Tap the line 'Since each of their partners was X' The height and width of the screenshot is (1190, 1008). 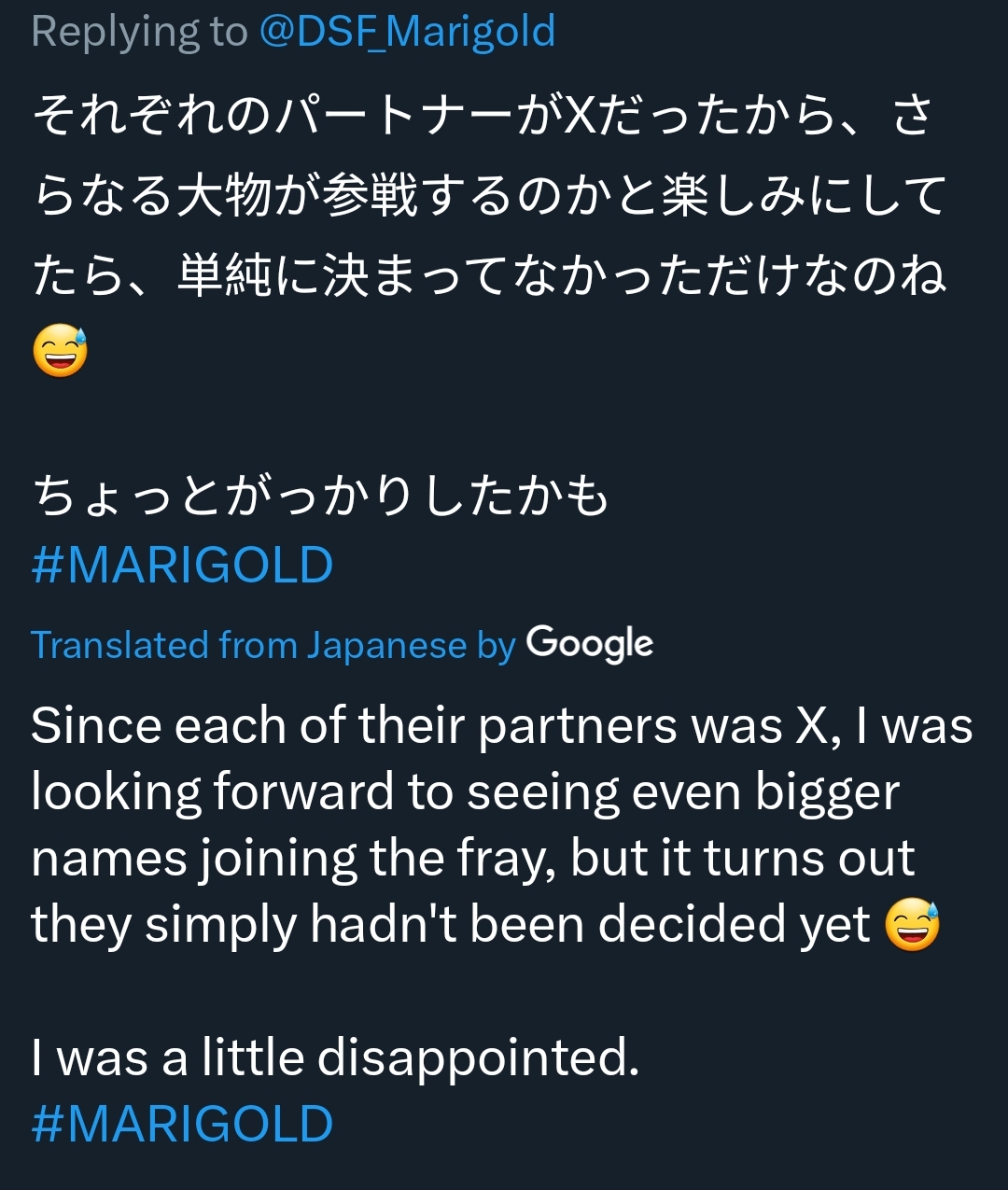coord(502,726)
